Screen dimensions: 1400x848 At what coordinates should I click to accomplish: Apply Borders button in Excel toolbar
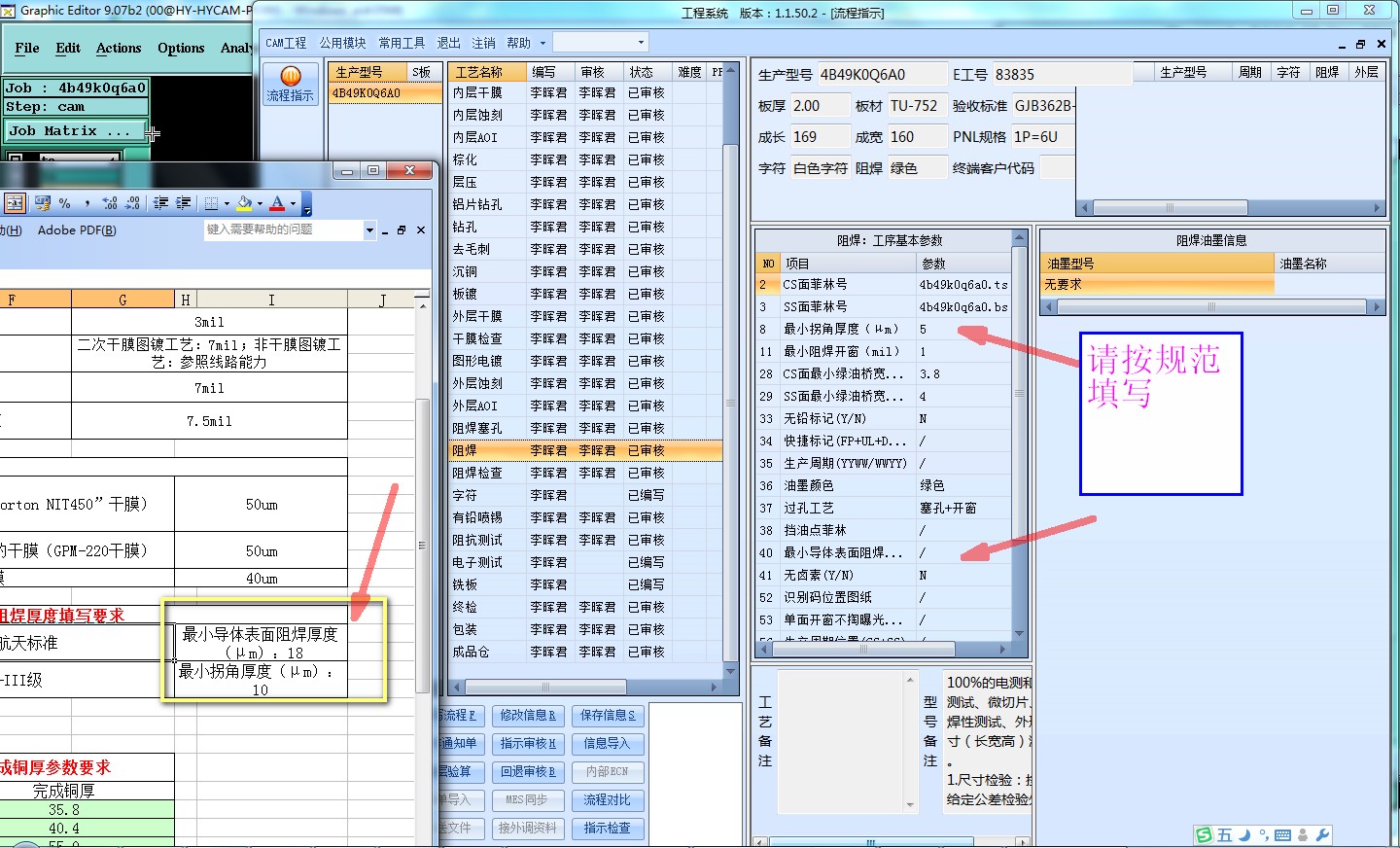pyautogui.click(x=211, y=203)
